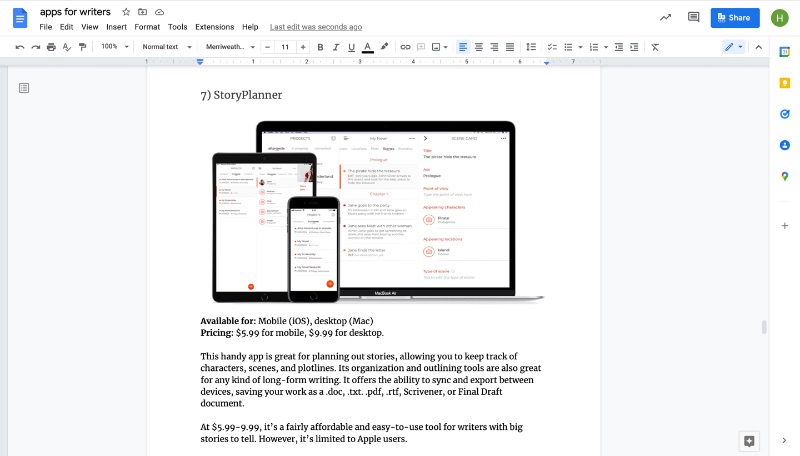Open the Insert menu
Viewport: 800px width, 456px height.
116,27
